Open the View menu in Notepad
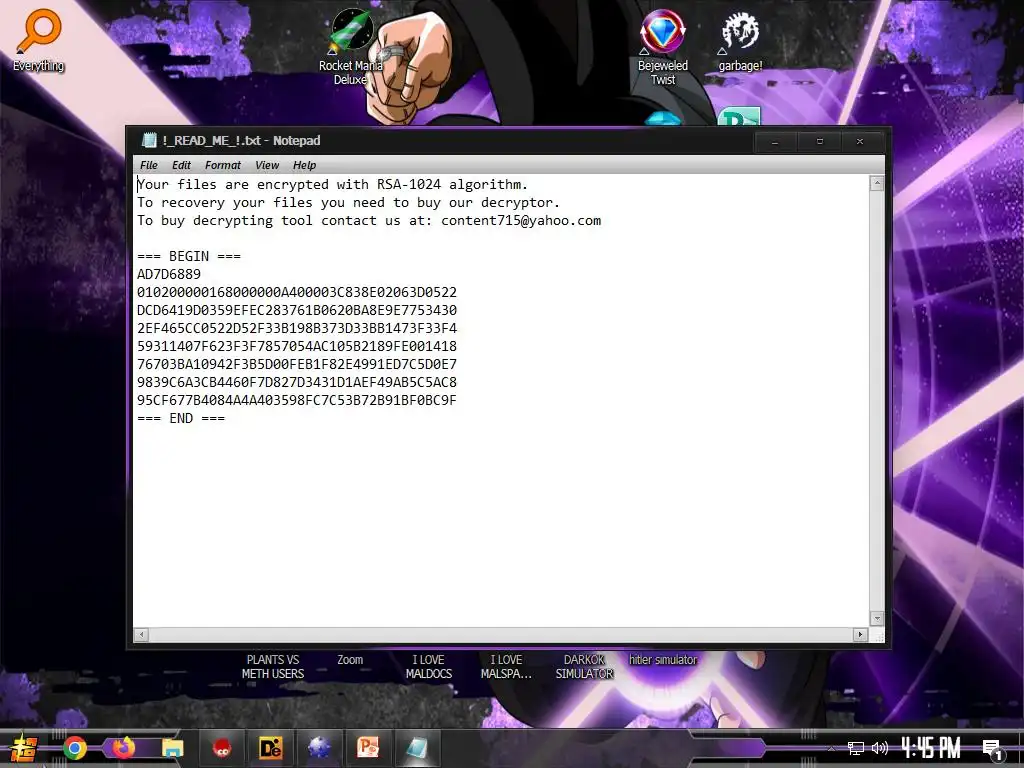The height and width of the screenshot is (768, 1024). (x=266, y=165)
